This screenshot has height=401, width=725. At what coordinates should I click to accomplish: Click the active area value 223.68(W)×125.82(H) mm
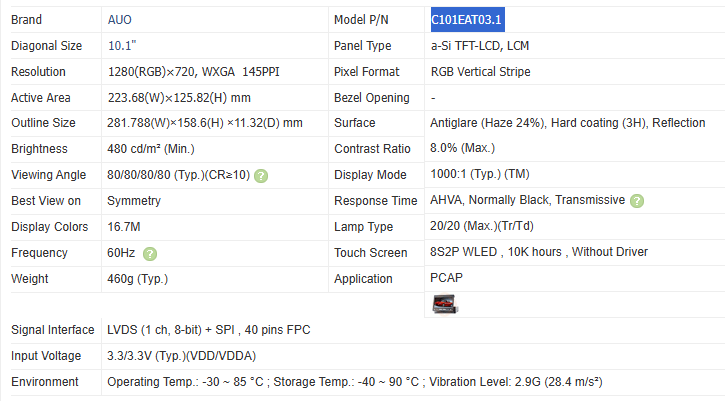coord(178,98)
